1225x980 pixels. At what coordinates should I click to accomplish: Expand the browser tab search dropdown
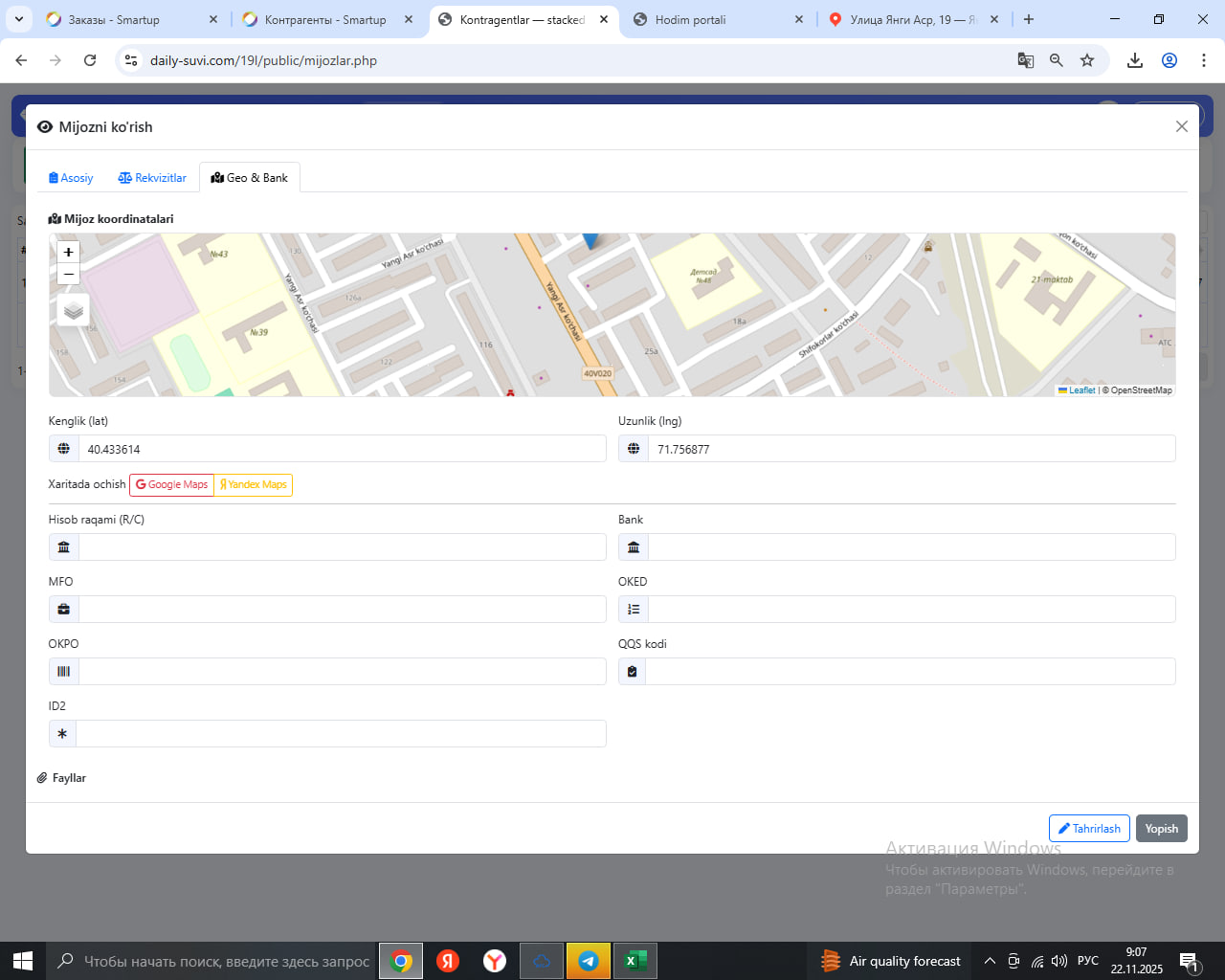point(19,19)
